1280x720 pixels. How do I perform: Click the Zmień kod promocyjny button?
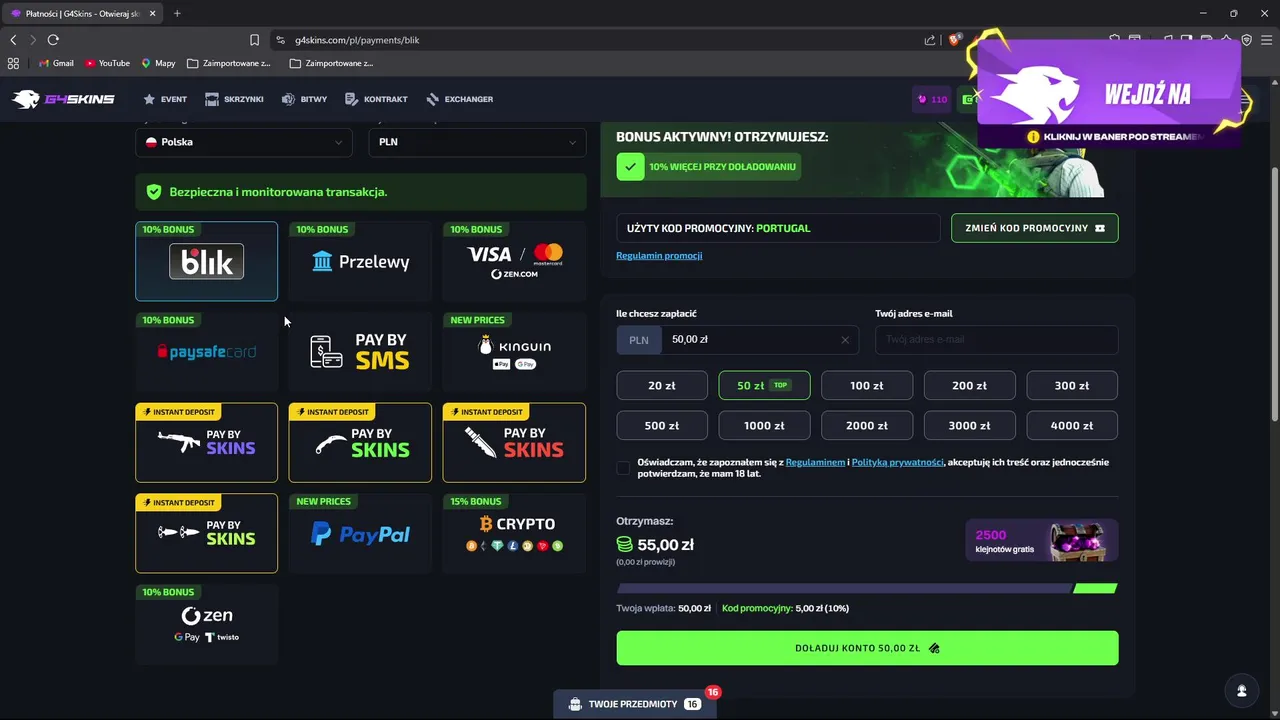[x=1035, y=228]
